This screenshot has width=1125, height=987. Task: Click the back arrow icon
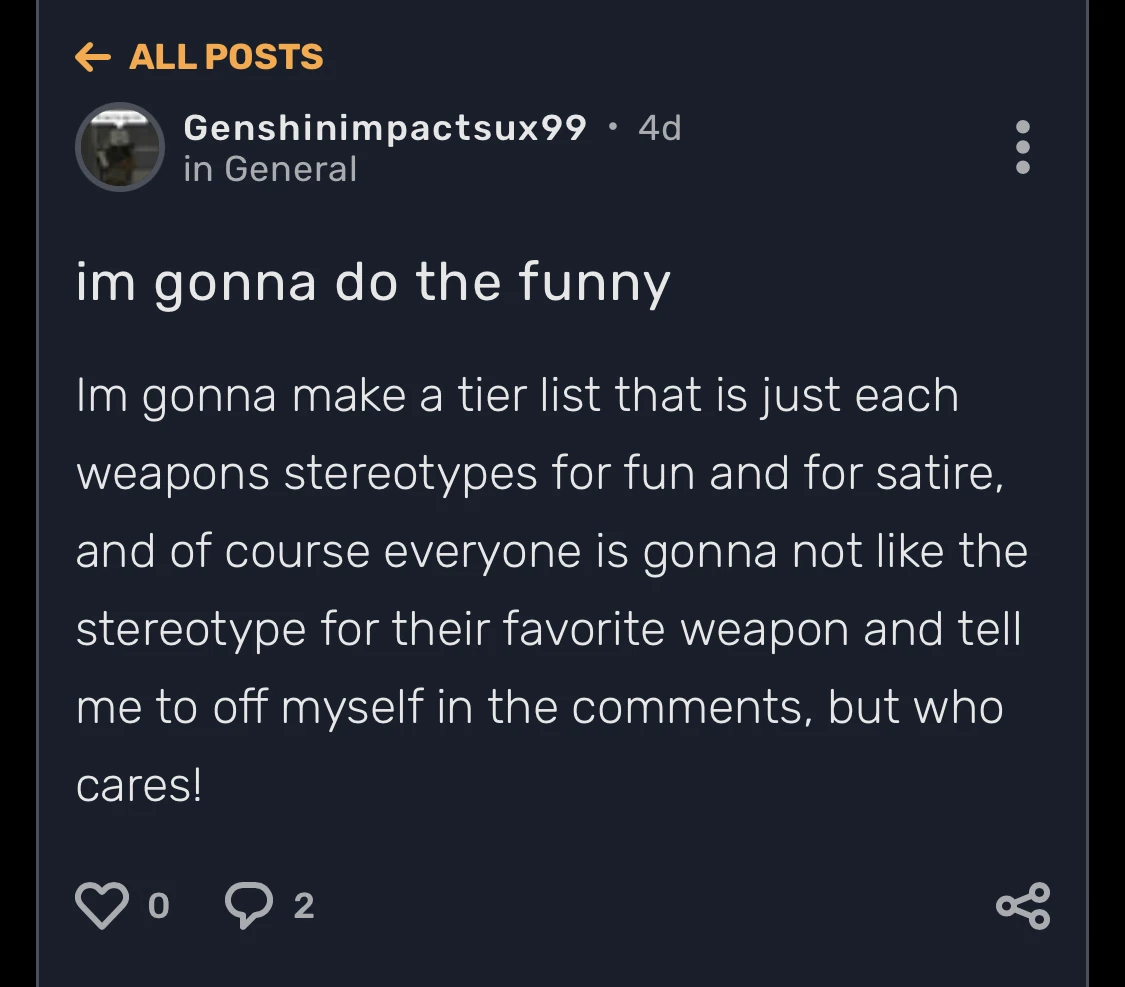click(92, 57)
